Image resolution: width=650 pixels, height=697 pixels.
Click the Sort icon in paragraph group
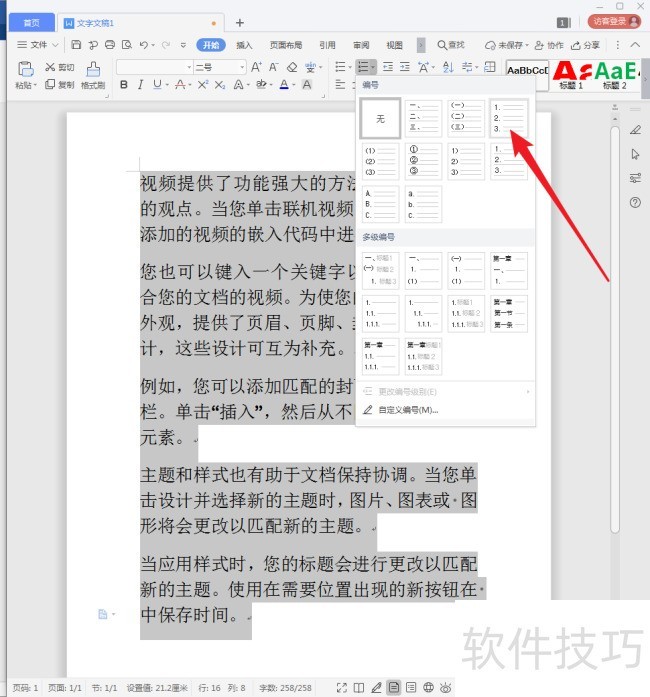click(x=448, y=67)
